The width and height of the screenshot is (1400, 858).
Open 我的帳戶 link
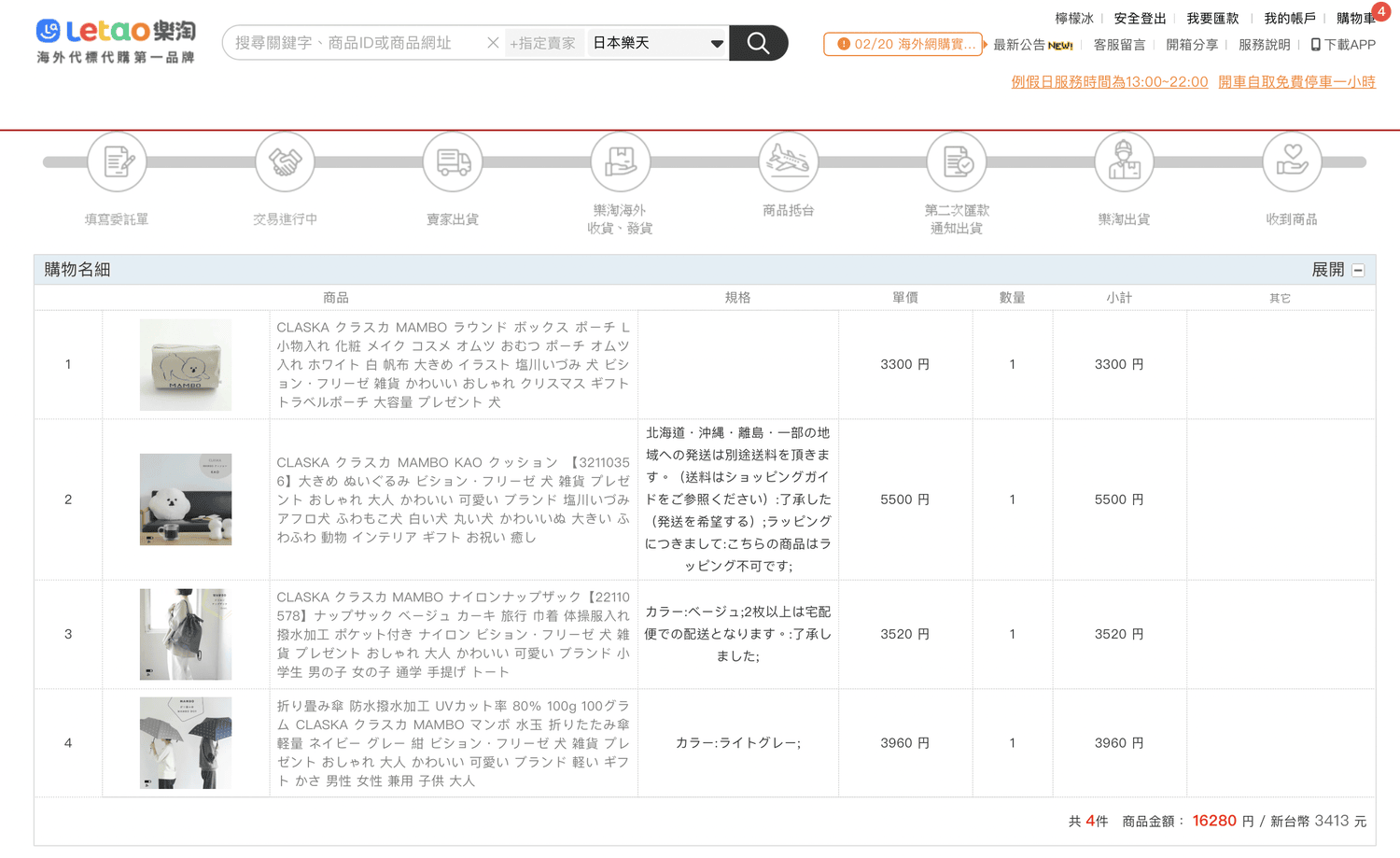(1290, 19)
